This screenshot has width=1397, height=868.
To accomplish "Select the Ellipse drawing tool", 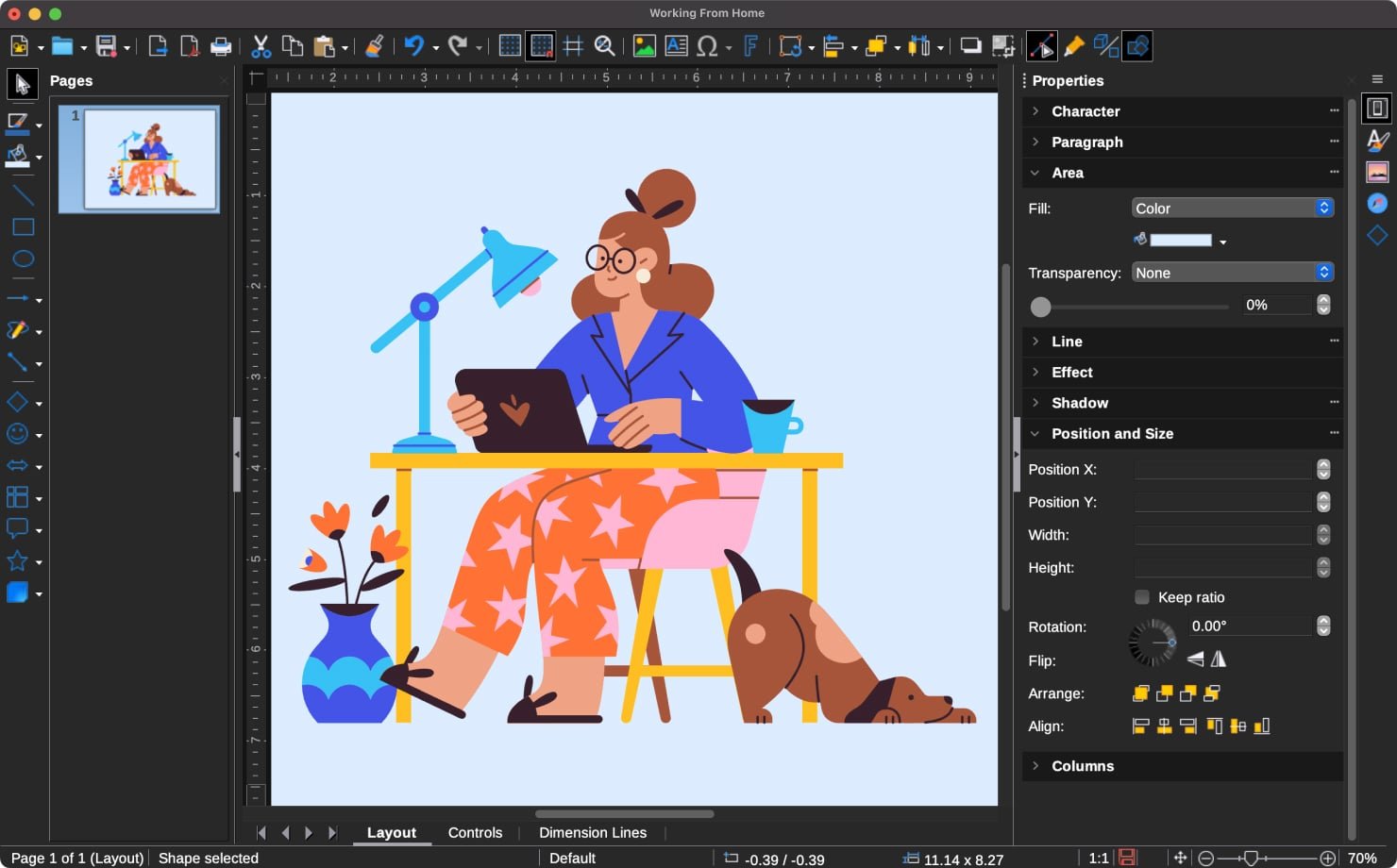I will [x=23, y=259].
